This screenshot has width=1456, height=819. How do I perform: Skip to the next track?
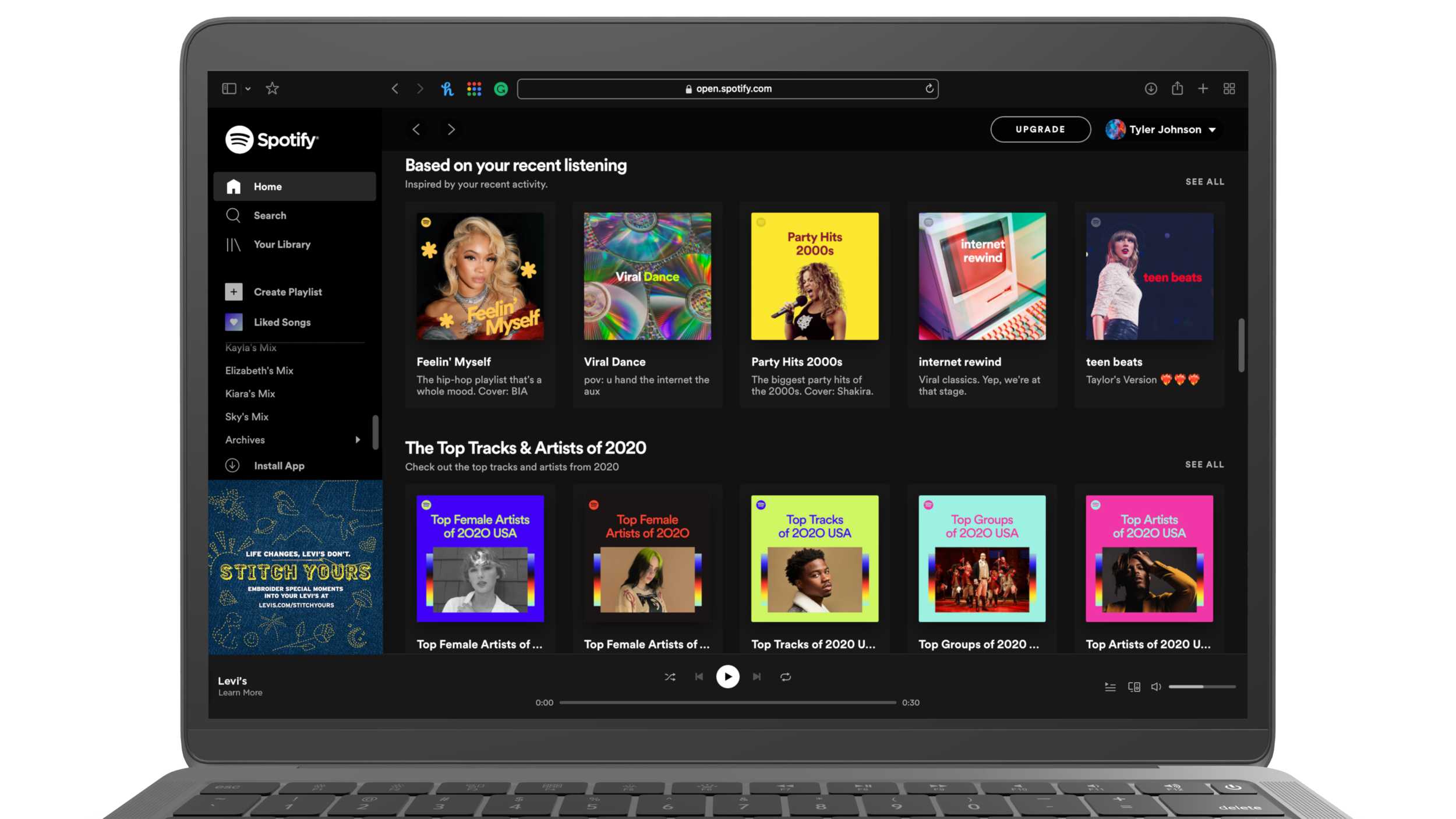(x=757, y=677)
